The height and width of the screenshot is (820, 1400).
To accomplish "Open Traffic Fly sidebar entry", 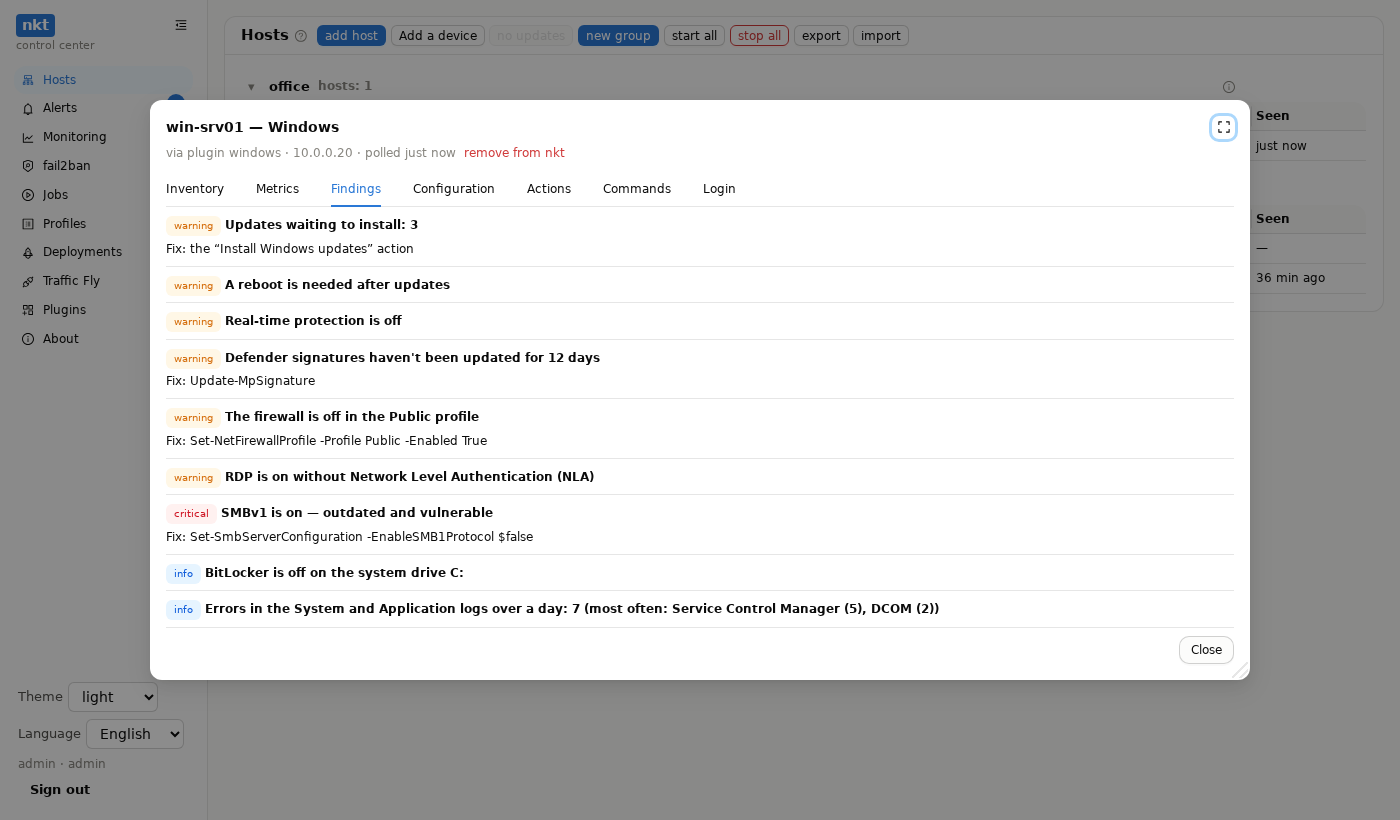I will (103, 281).
